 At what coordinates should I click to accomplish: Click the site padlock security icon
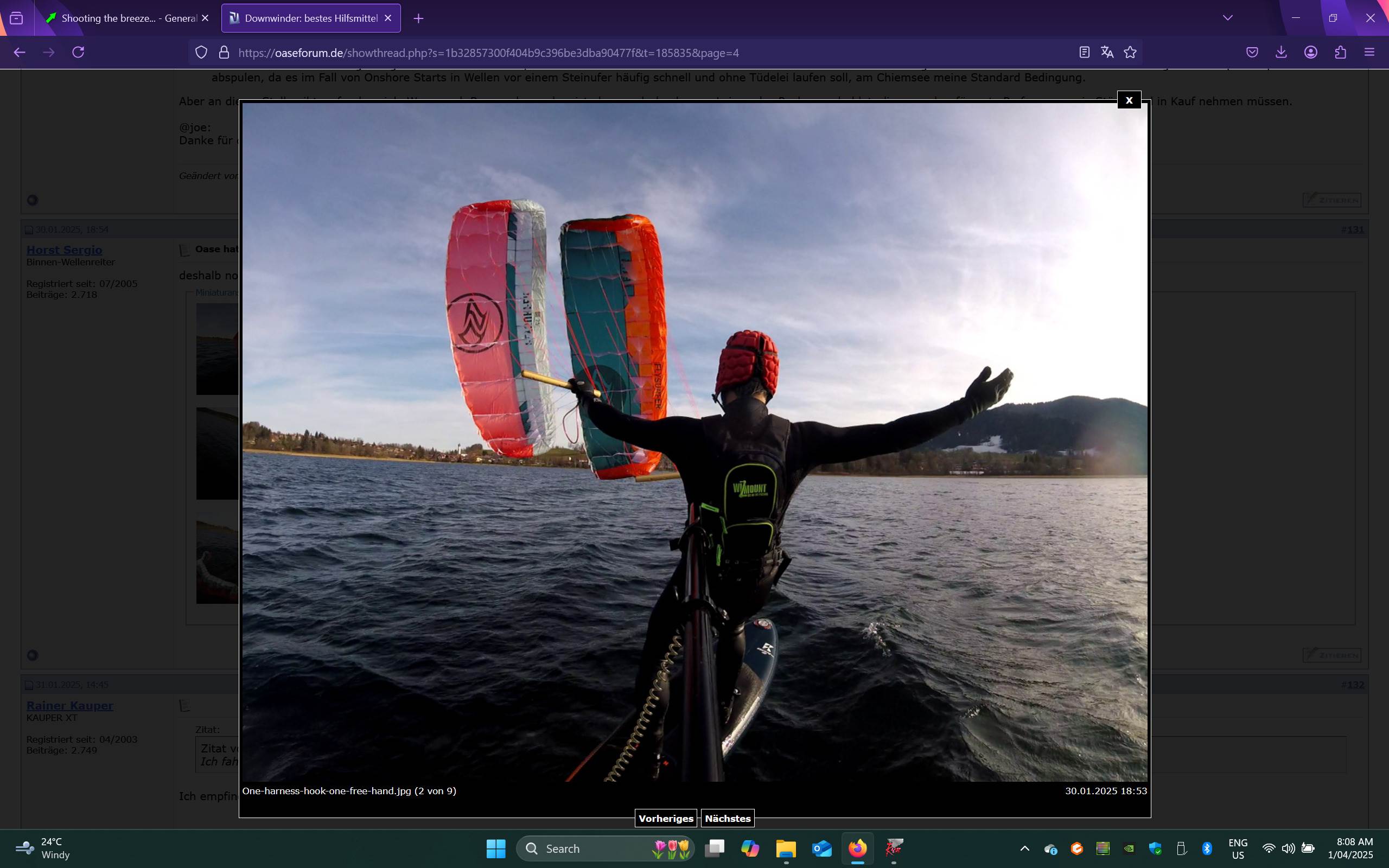(224, 52)
